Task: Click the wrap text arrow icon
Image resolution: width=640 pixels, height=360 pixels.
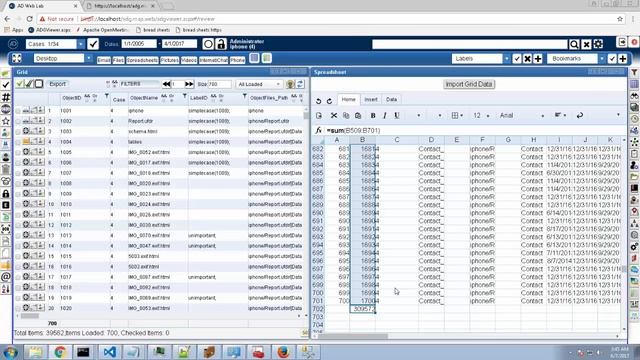Action: [580, 116]
